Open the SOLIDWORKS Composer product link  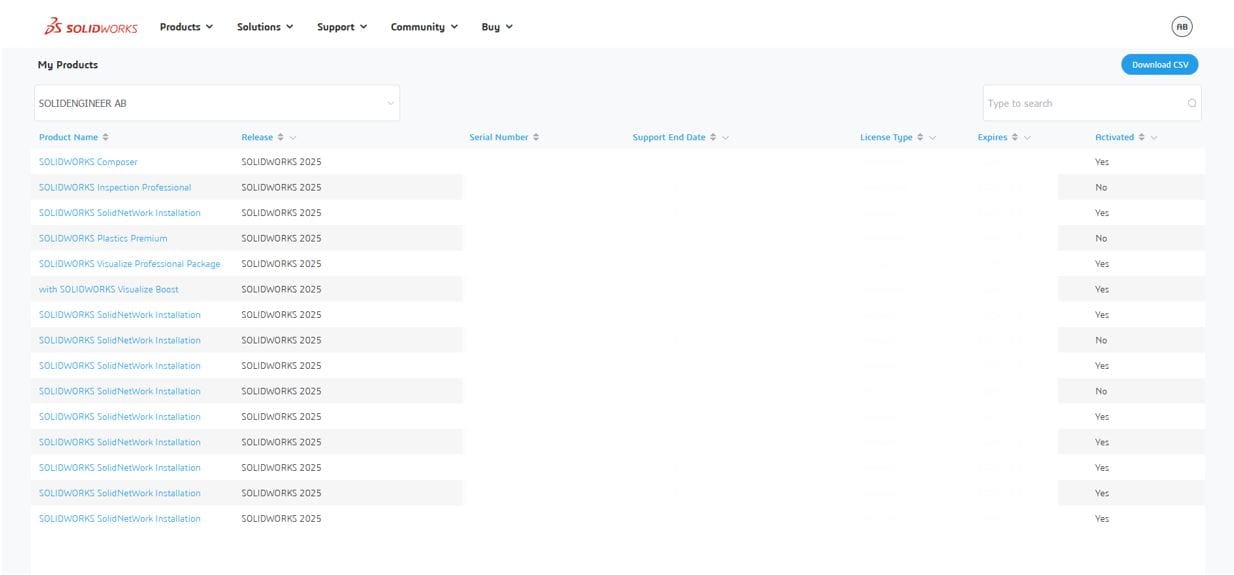click(88, 162)
